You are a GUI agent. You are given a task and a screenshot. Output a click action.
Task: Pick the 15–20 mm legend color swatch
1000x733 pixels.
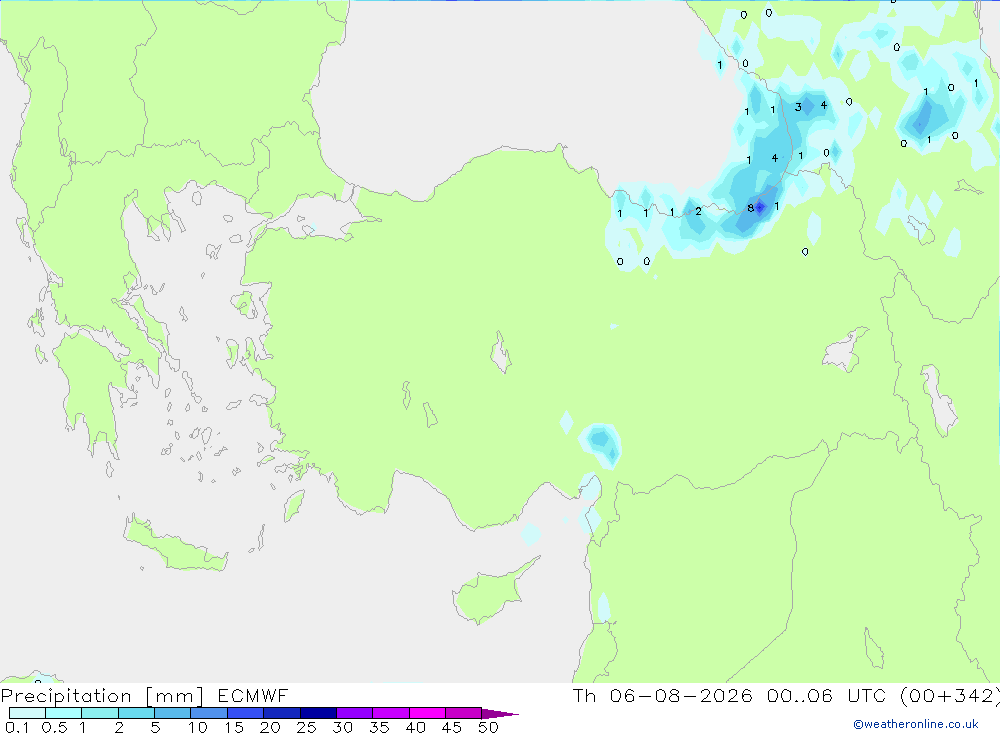(246, 713)
